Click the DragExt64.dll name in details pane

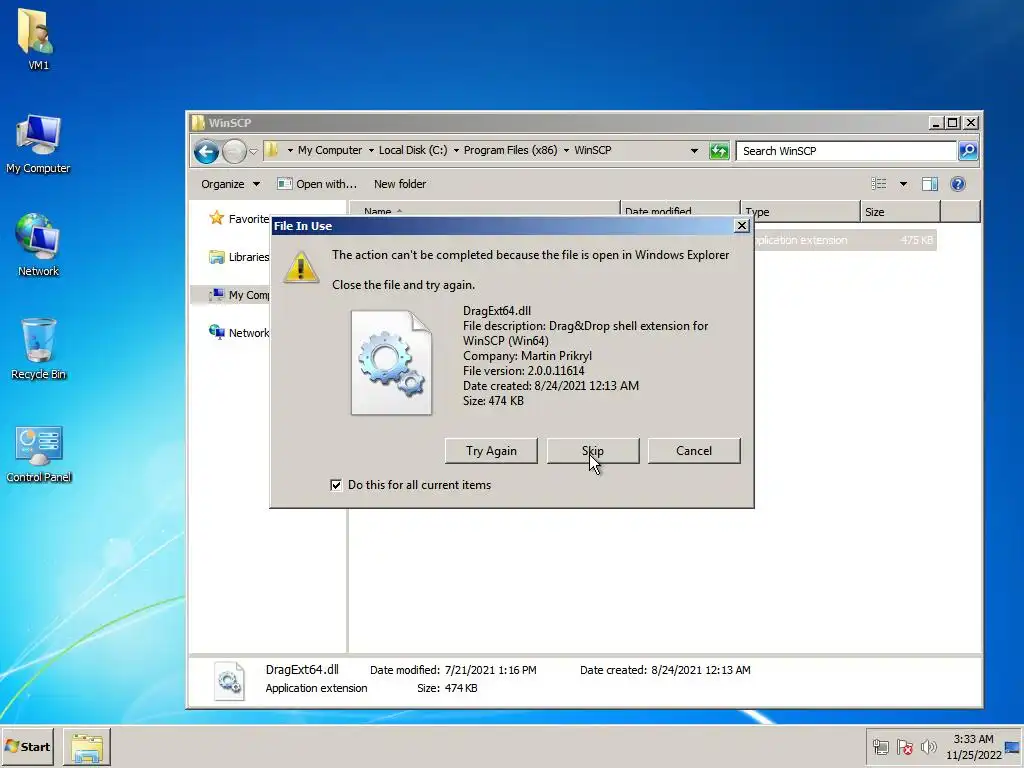coord(302,669)
